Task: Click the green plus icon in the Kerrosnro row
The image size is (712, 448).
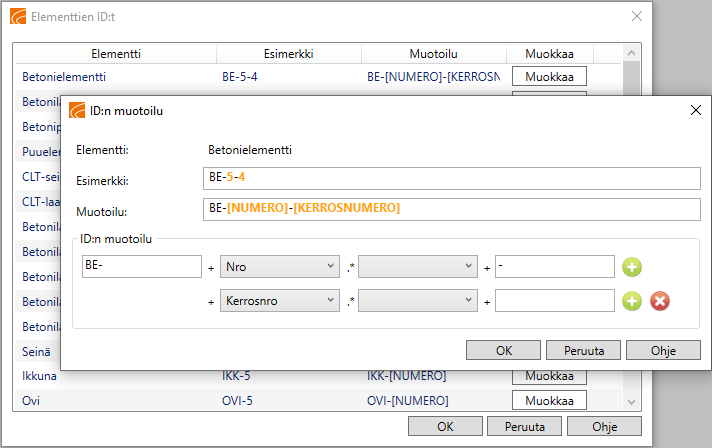Action: click(632, 301)
